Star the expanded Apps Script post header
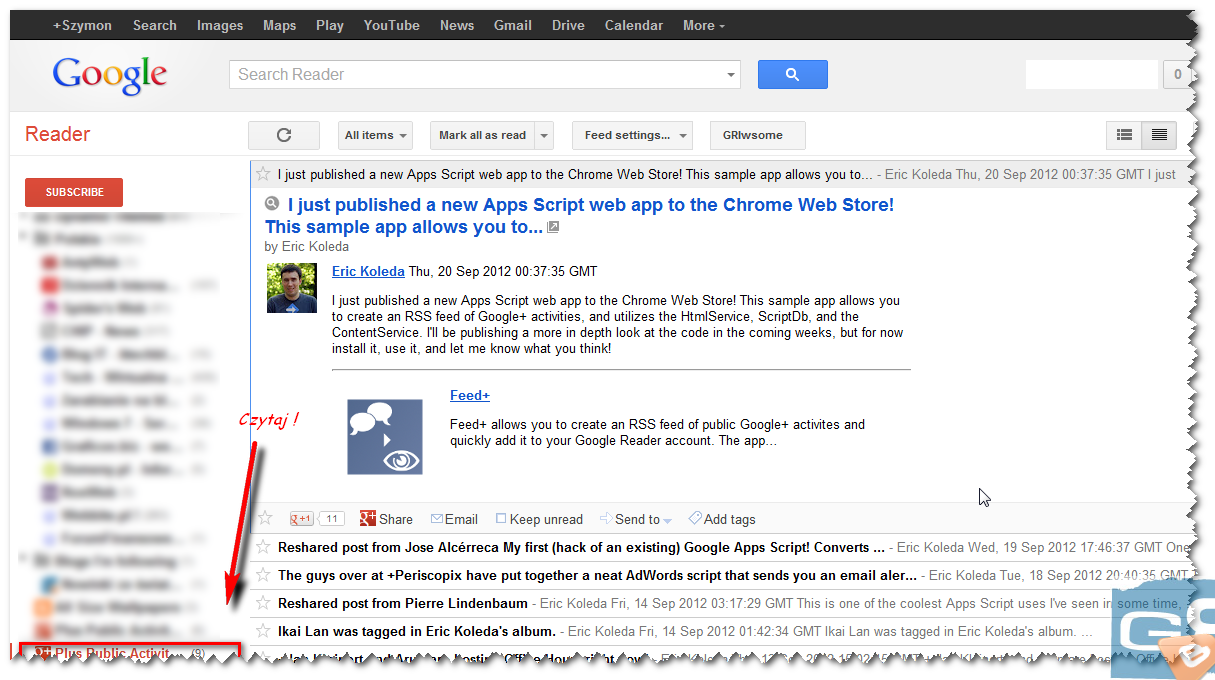 263,174
